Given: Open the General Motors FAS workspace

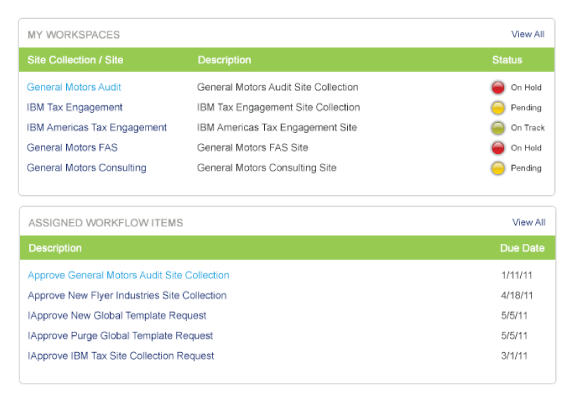Looking at the screenshot, I should point(72,148).
